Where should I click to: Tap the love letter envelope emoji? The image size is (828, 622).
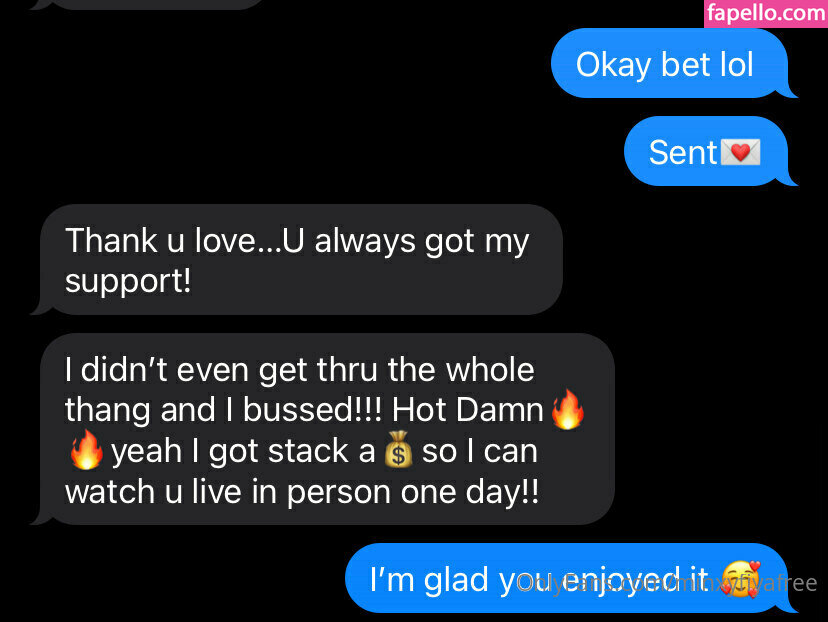tap(740, 153)
